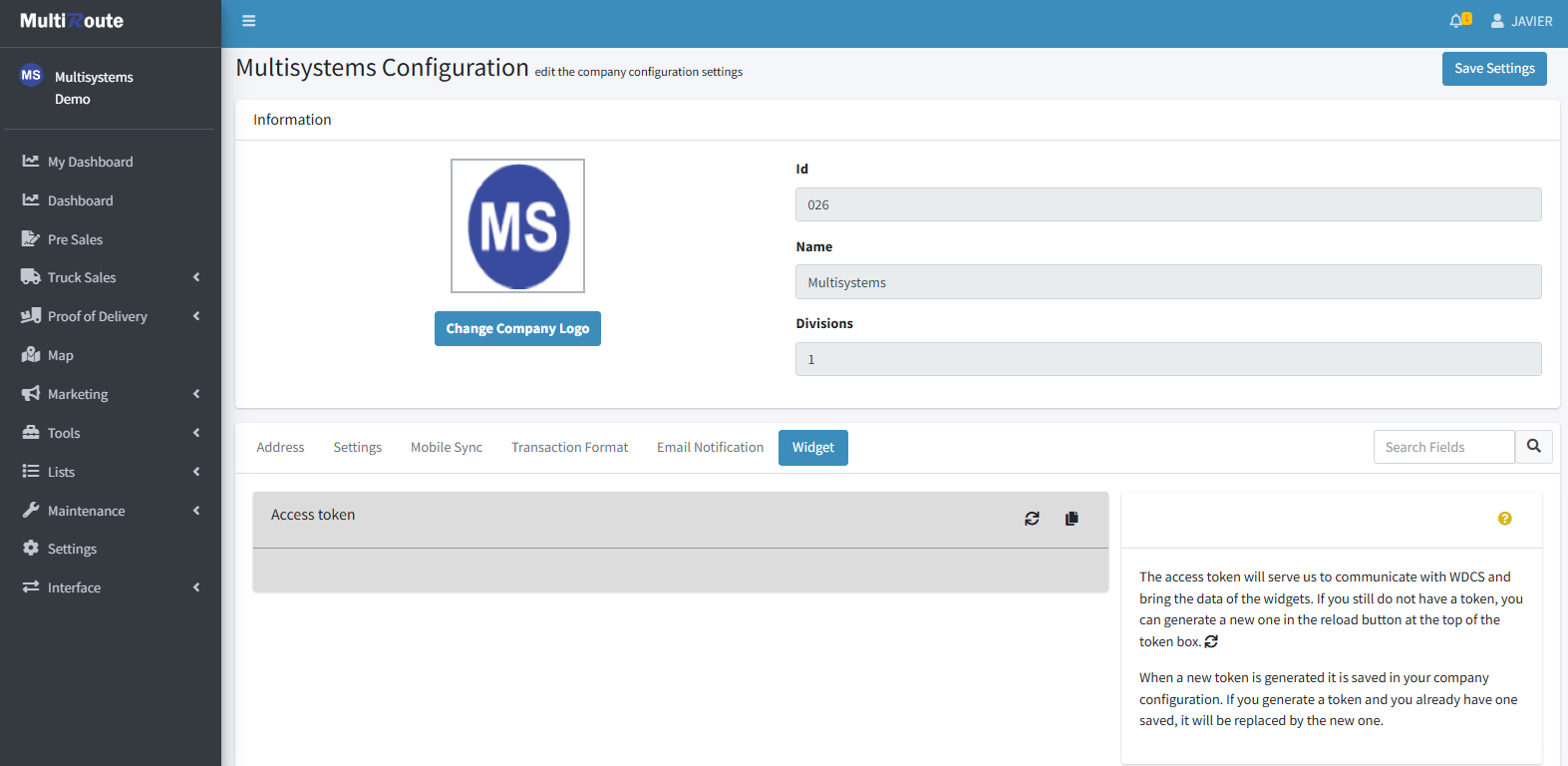Expand the Truck Sales submenu arrow
The width and height of the screenshot is (1568, 766).
pyautogui.click(x=196, y=277)
